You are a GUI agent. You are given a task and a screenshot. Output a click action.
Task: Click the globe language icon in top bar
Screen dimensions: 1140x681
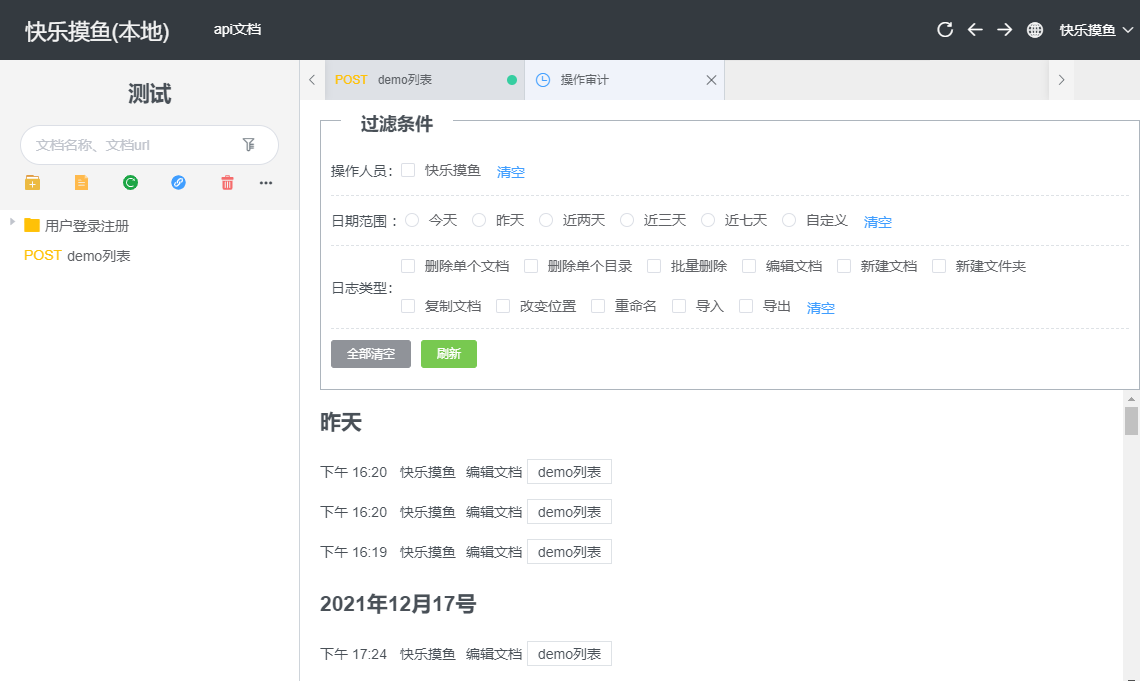coord(1036,30)
